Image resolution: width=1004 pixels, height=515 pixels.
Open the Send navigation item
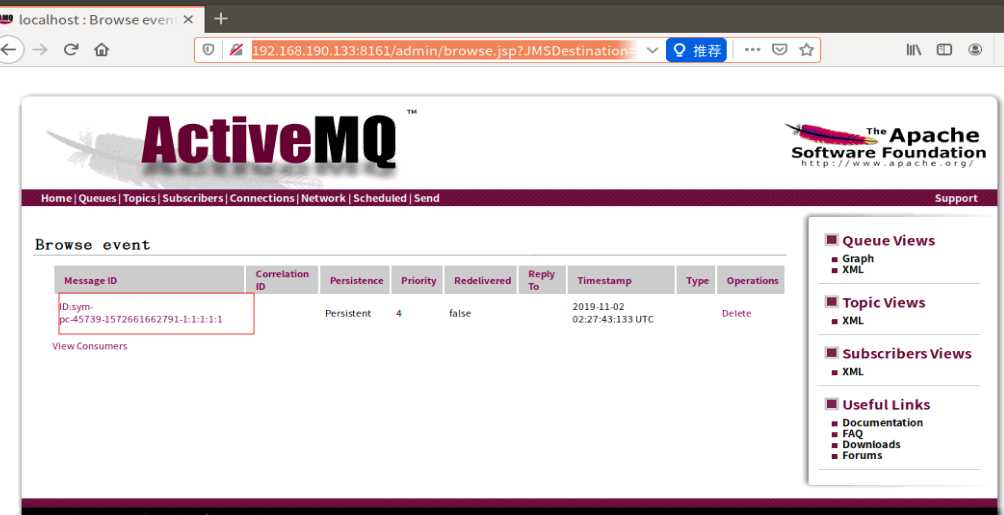pos(426,198)
